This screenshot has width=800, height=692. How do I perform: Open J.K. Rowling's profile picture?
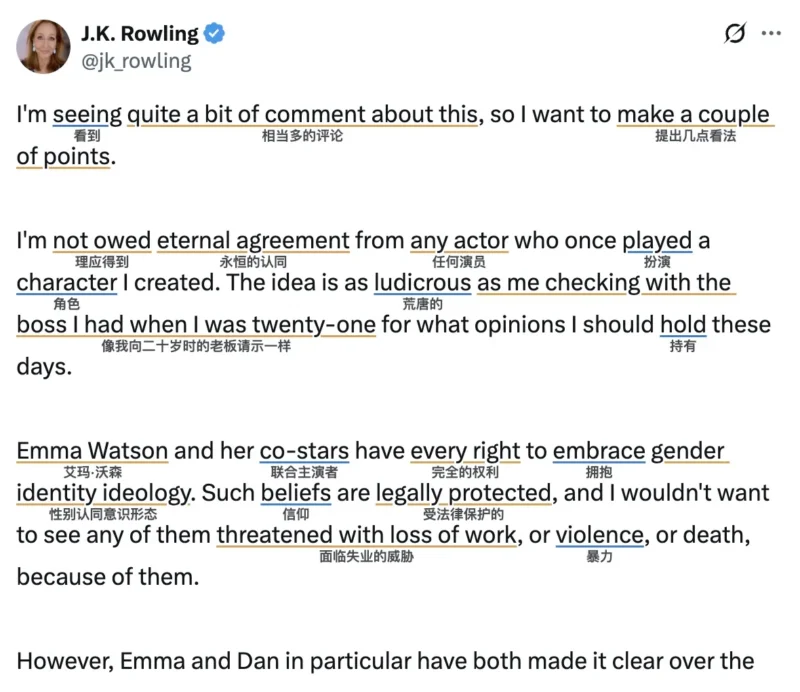pos(43,46)
